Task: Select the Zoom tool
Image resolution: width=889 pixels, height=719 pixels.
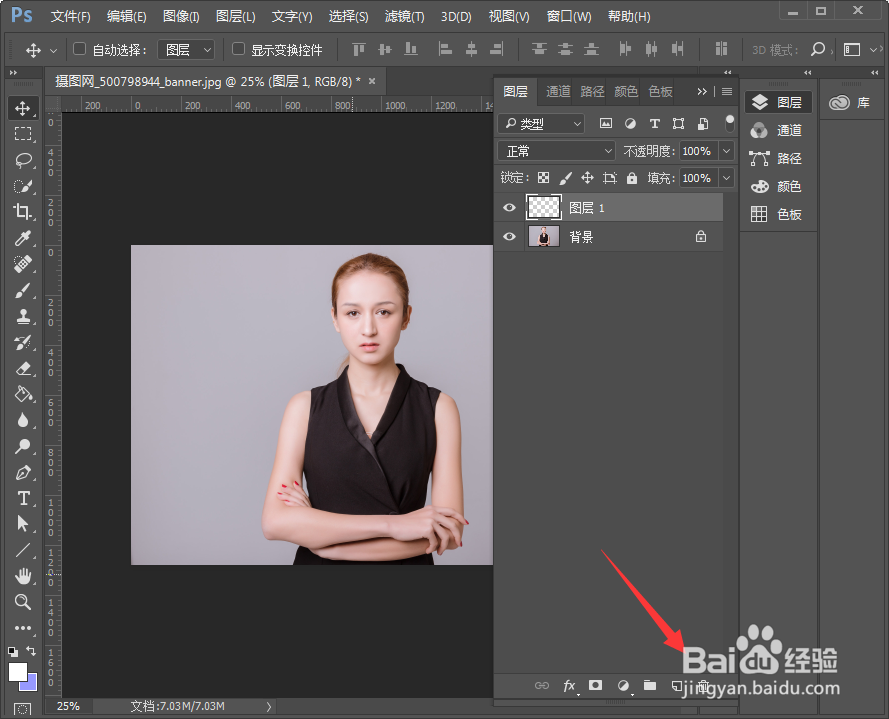Action: pos(23,602)
